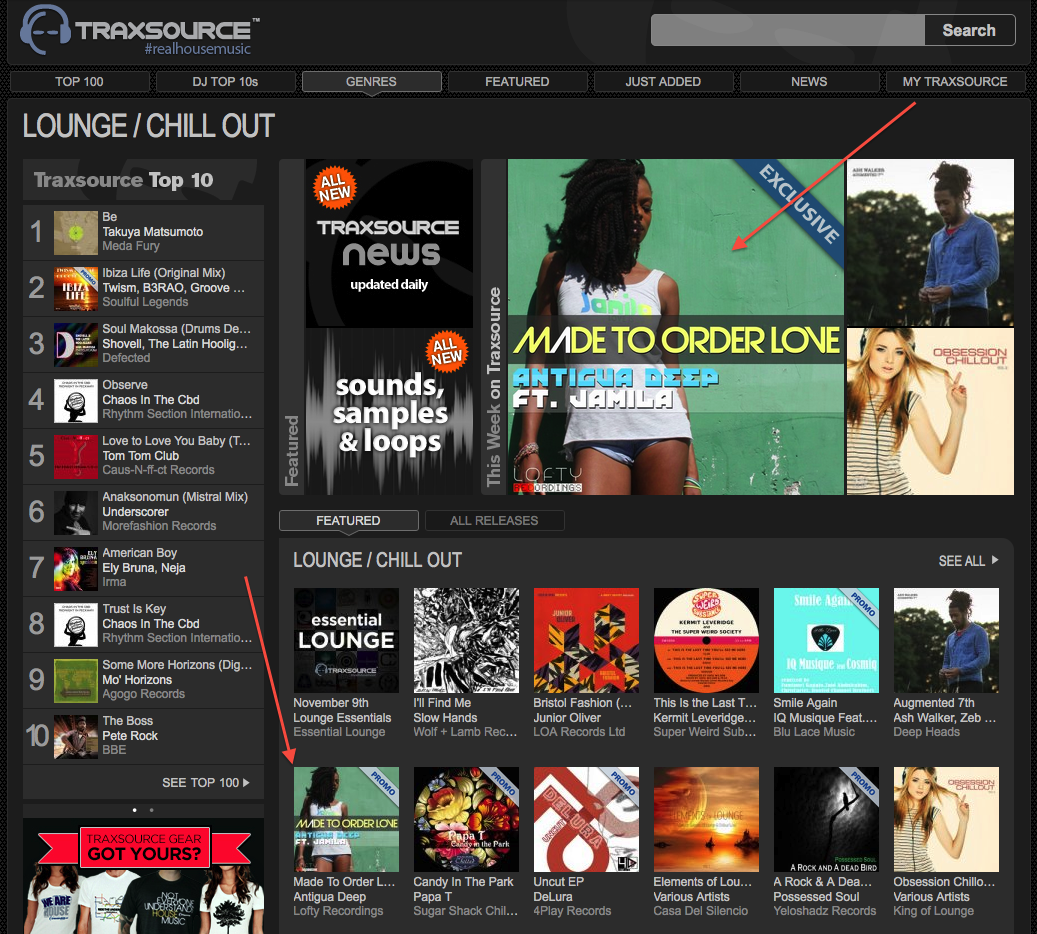Open Obsession Chillout featured banner image
Image resolution: width=1037 pixels, height=934 pixels.
[930, 411]
